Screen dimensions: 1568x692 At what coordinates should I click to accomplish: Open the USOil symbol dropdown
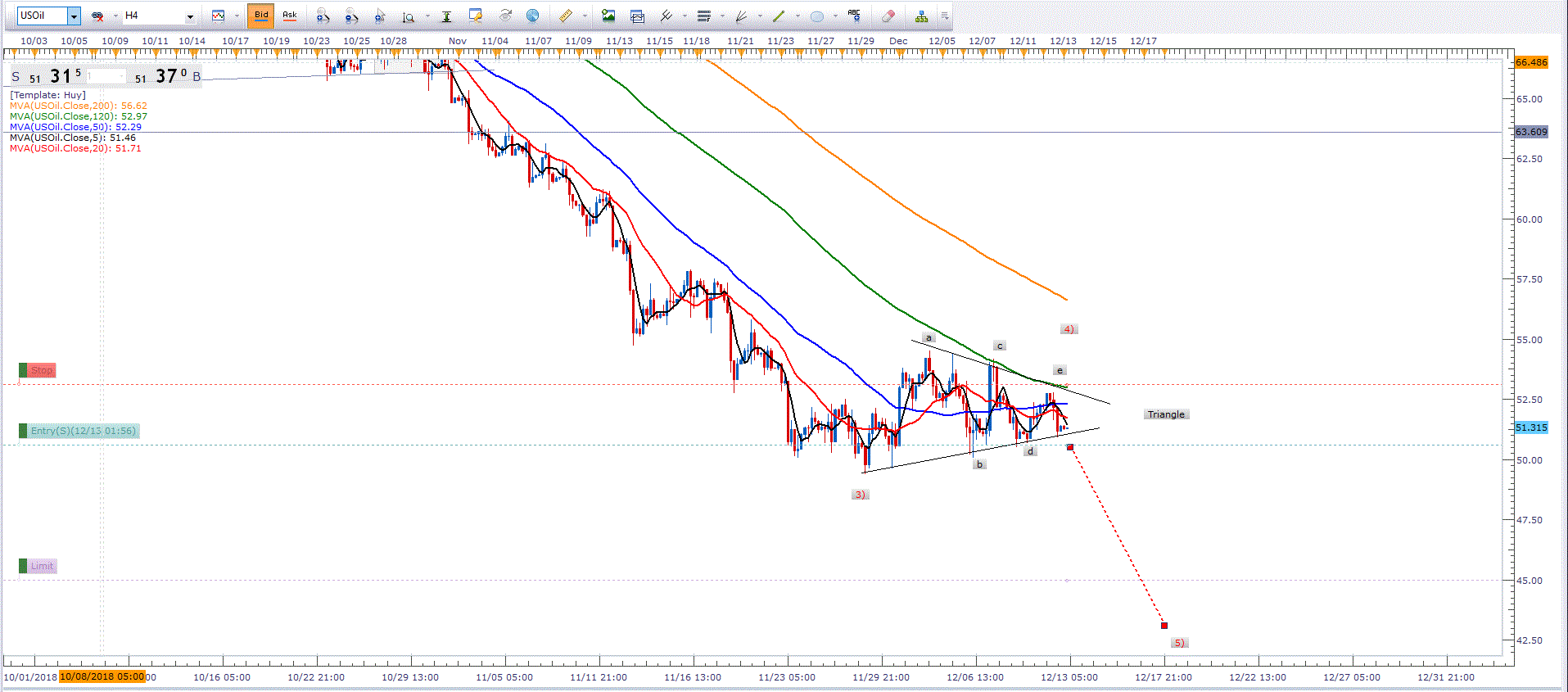(x=74, y=16)
